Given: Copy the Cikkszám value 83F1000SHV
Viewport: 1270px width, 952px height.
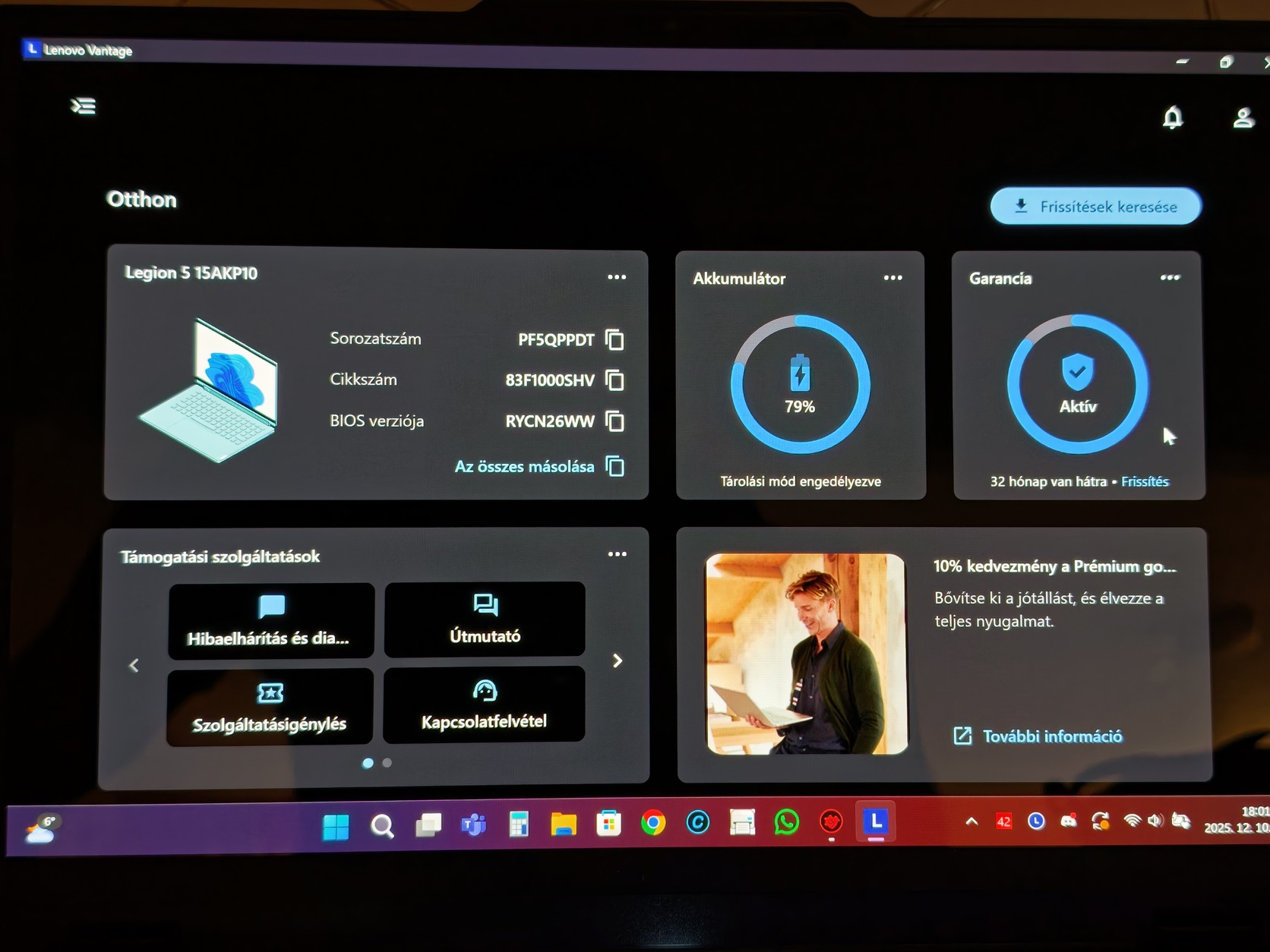Looking at the screenshot, I should click(x=614, y=380).
